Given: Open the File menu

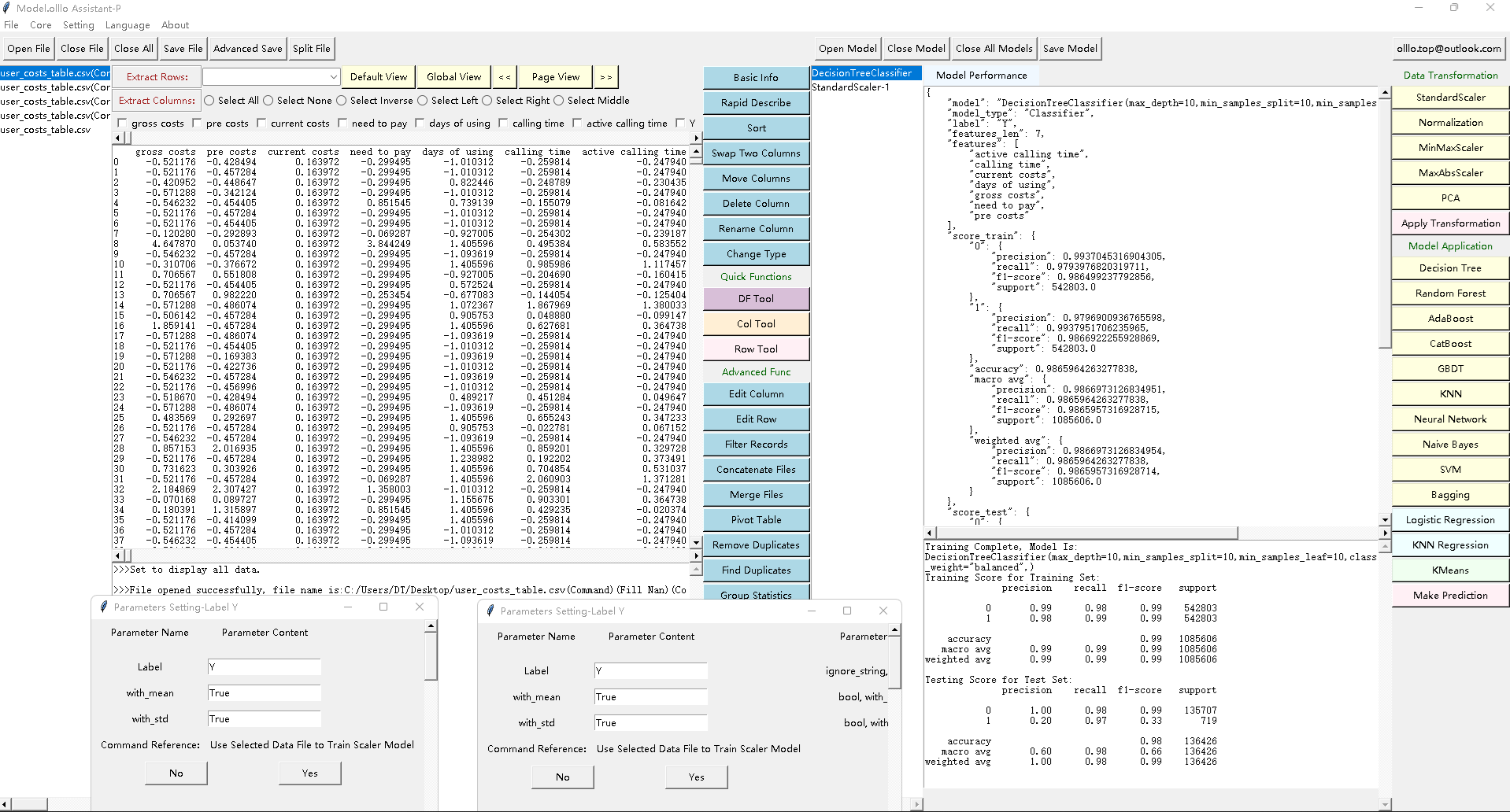Looking at the screenshot, I should point(11,25).
